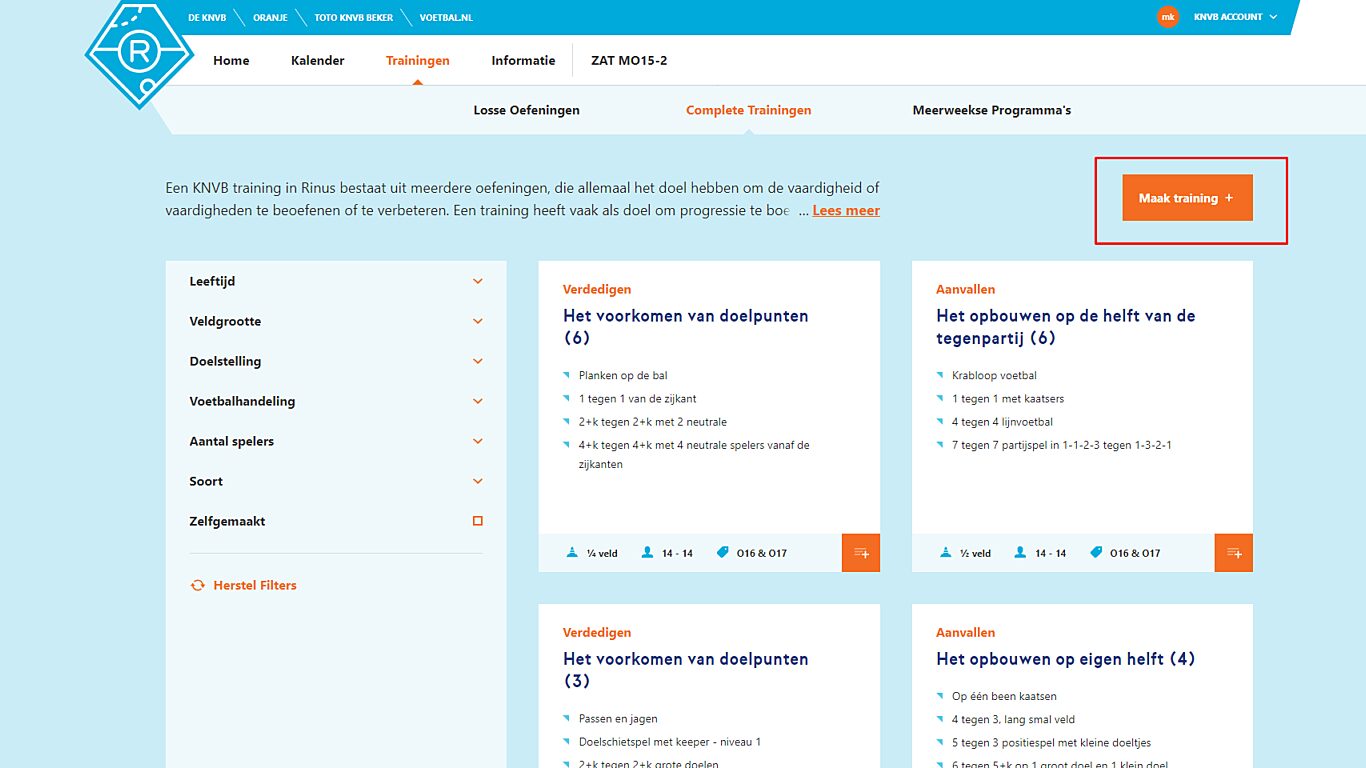Screen dimensions: 1366x768
Task: Click the field icon showing ¼ veld
Action: [574, 551]
